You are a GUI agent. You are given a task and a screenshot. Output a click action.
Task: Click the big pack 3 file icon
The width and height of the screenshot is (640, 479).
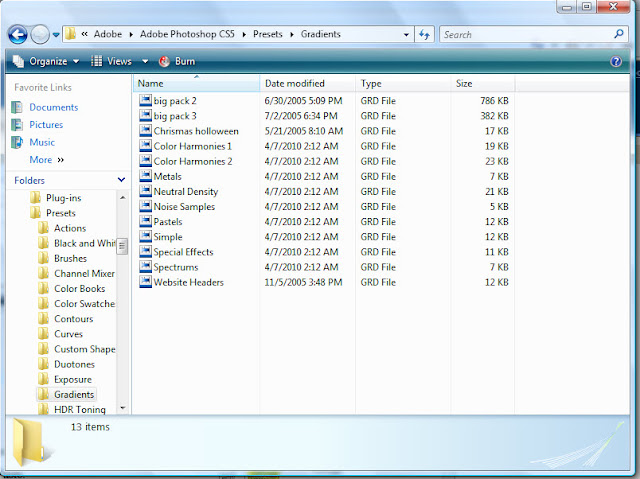point(145,115)
